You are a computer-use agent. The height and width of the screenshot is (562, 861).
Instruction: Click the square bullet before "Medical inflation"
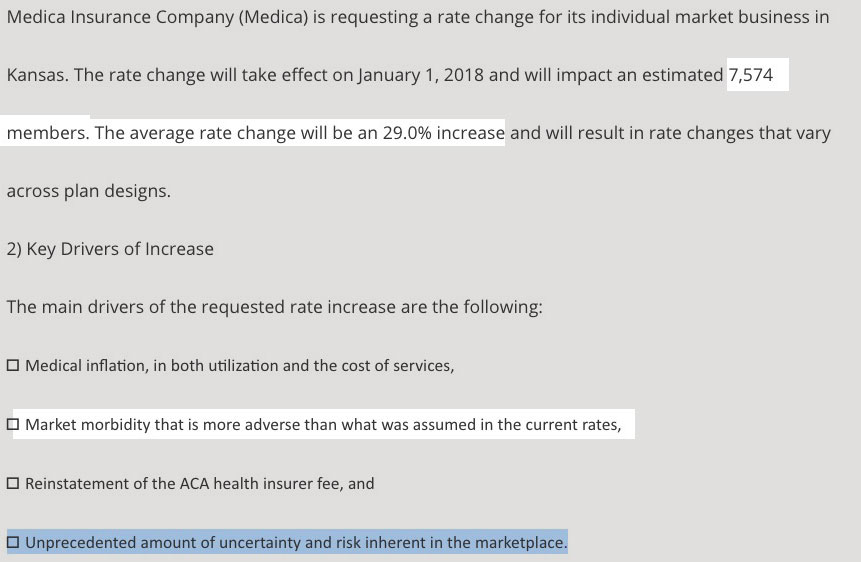coord(12,366)
